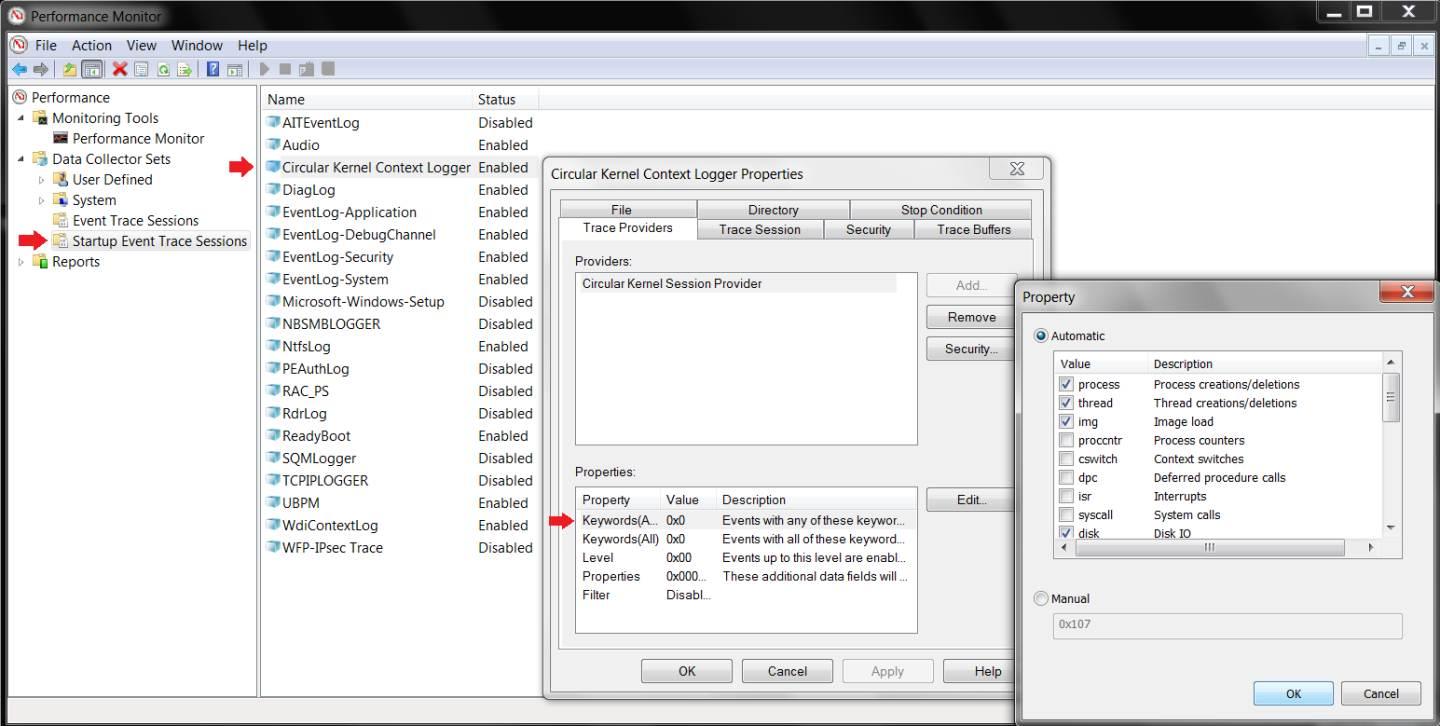Open the Action menu
Viewport: 1440px width, 726px height.
(x=91, y=45)
